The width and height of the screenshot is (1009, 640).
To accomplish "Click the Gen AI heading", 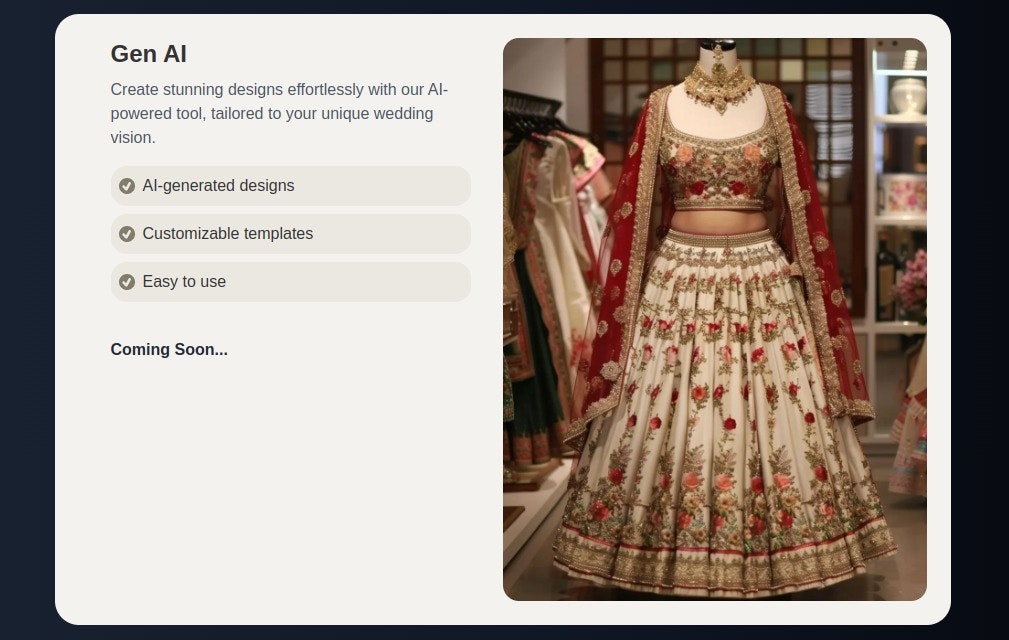I will pyautogui.click(x=149, y=54).
